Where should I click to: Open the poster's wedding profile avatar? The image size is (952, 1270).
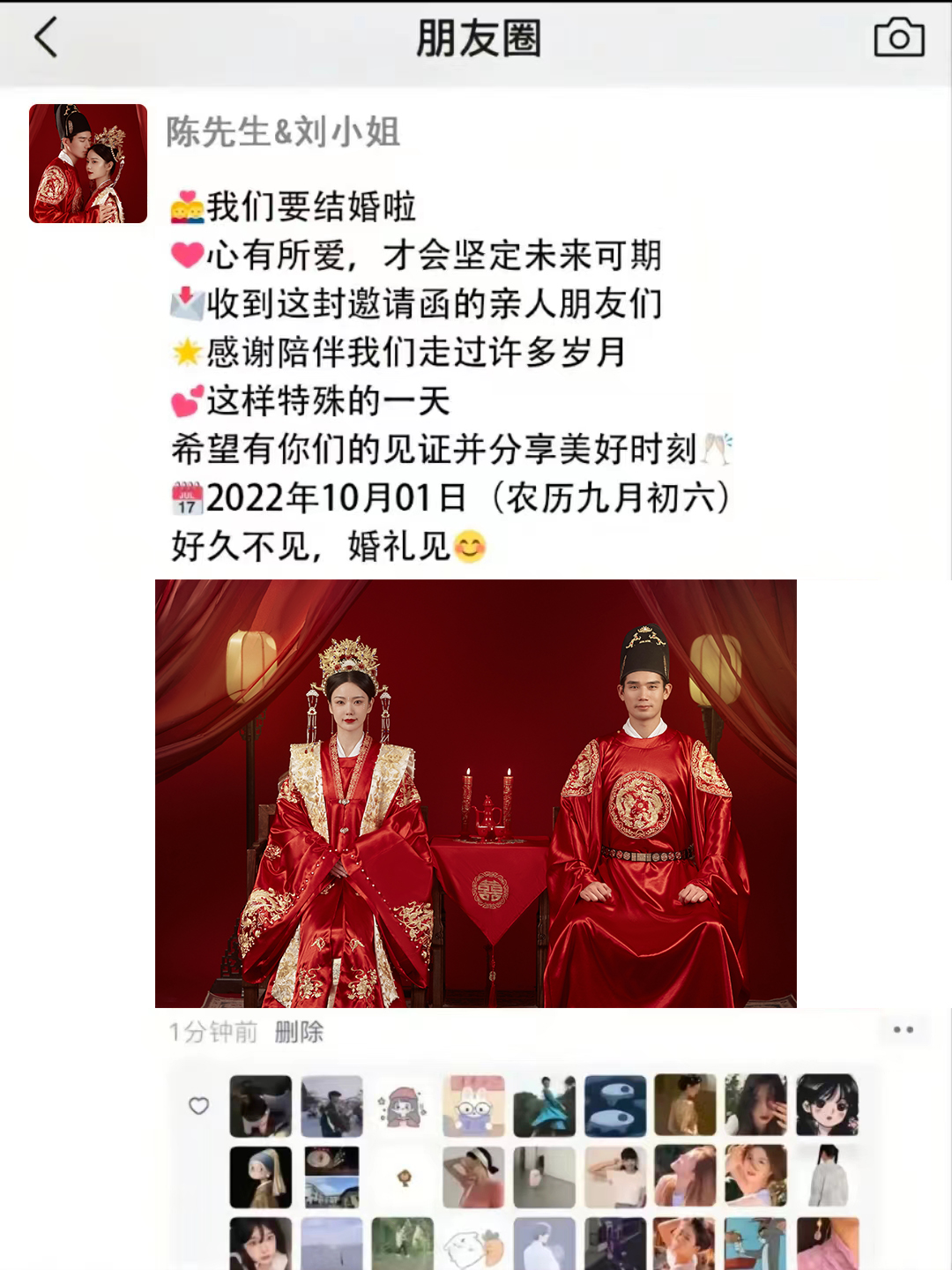click(88, 163)
